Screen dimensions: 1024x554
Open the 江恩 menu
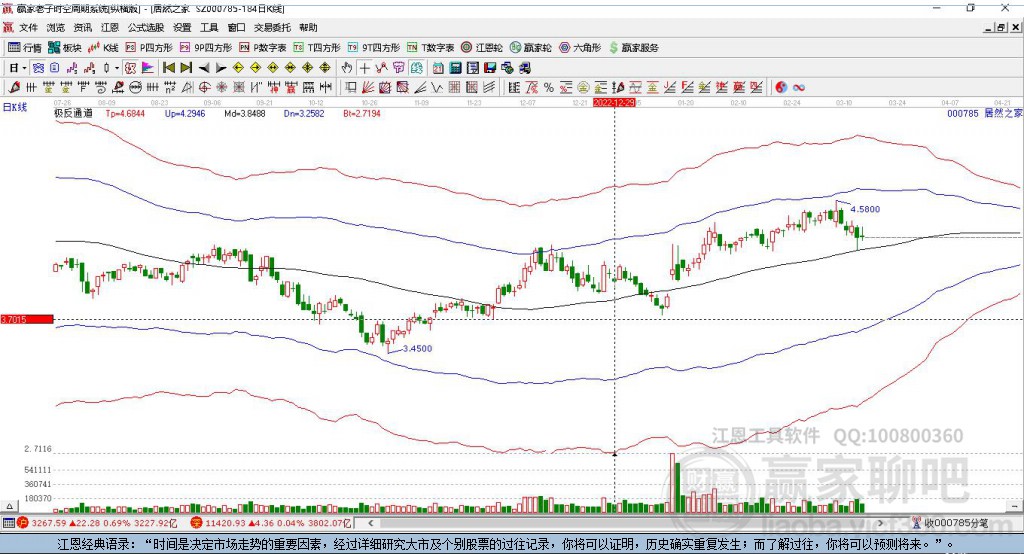[110, 27]
